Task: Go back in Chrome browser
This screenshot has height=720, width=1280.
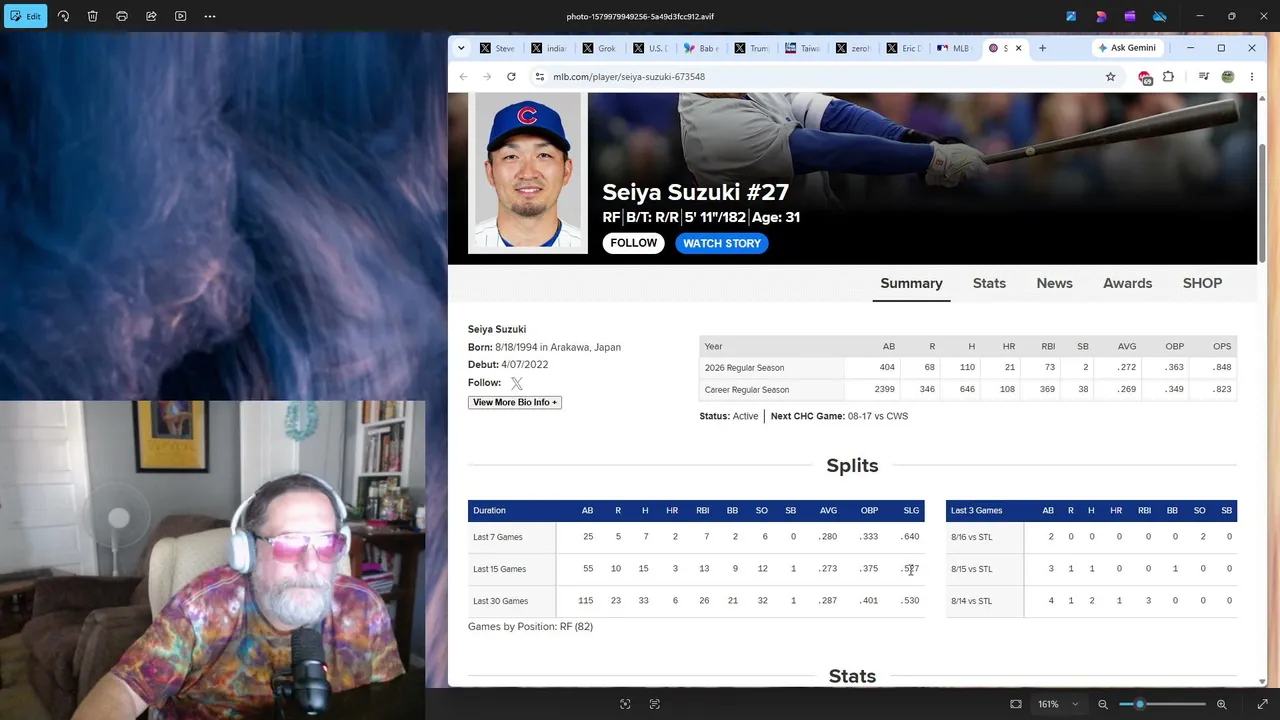Action: click(x=463, y=77)
